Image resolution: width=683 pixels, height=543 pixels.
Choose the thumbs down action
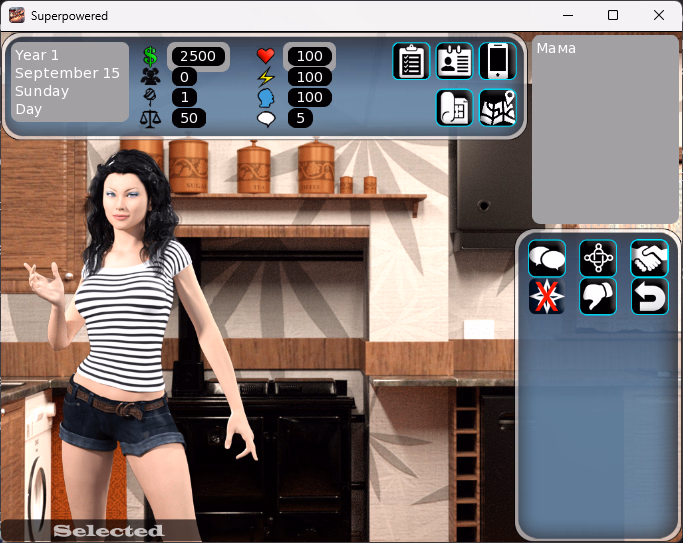point(598,297)
